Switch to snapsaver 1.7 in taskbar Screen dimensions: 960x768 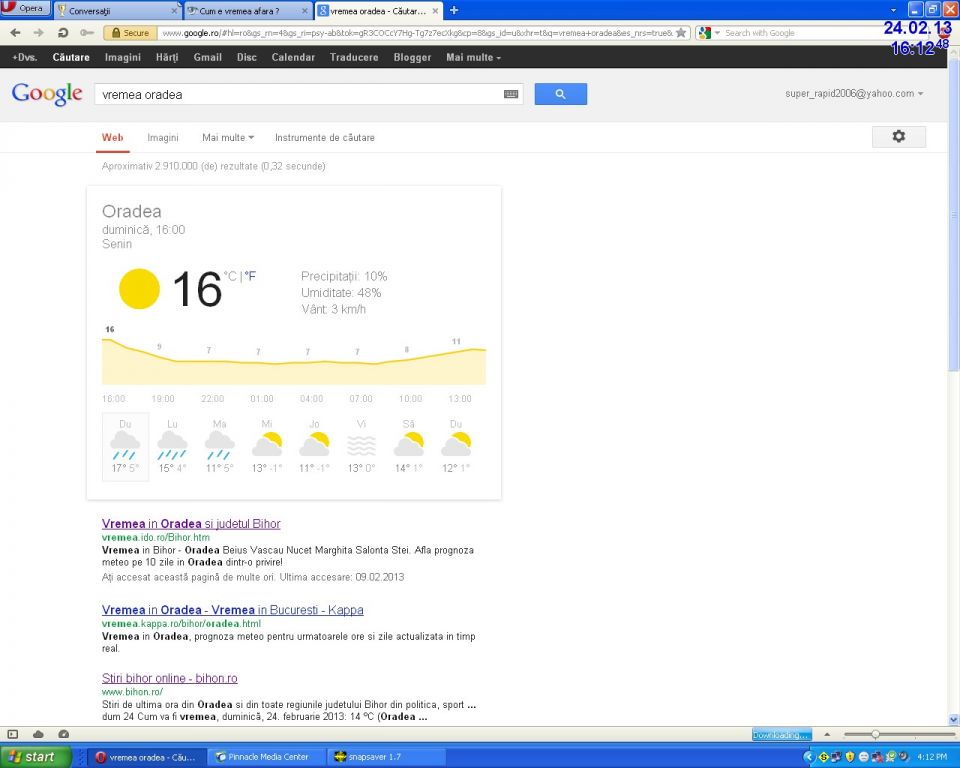pyautogui.click(x=386, y=757)
